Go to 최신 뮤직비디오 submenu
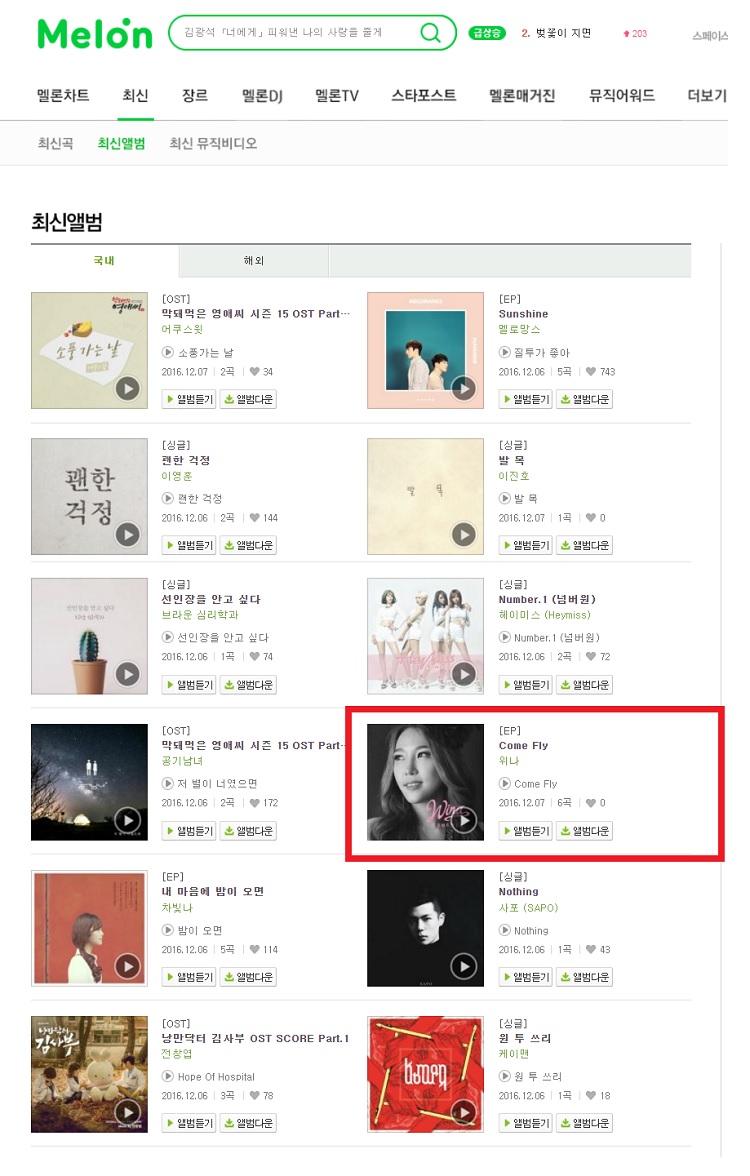Screen dimensions: 750x1176 click(213, 143)
